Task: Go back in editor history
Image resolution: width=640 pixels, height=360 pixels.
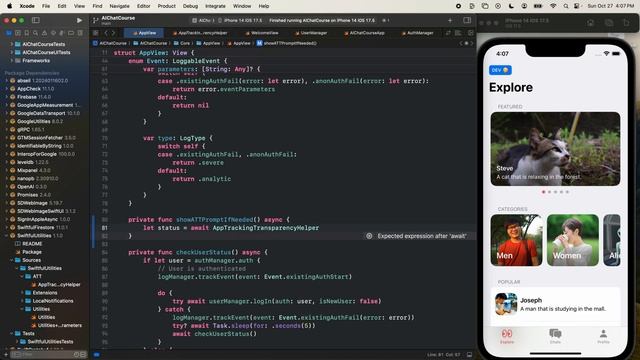Action: click(x=106, y=33)
